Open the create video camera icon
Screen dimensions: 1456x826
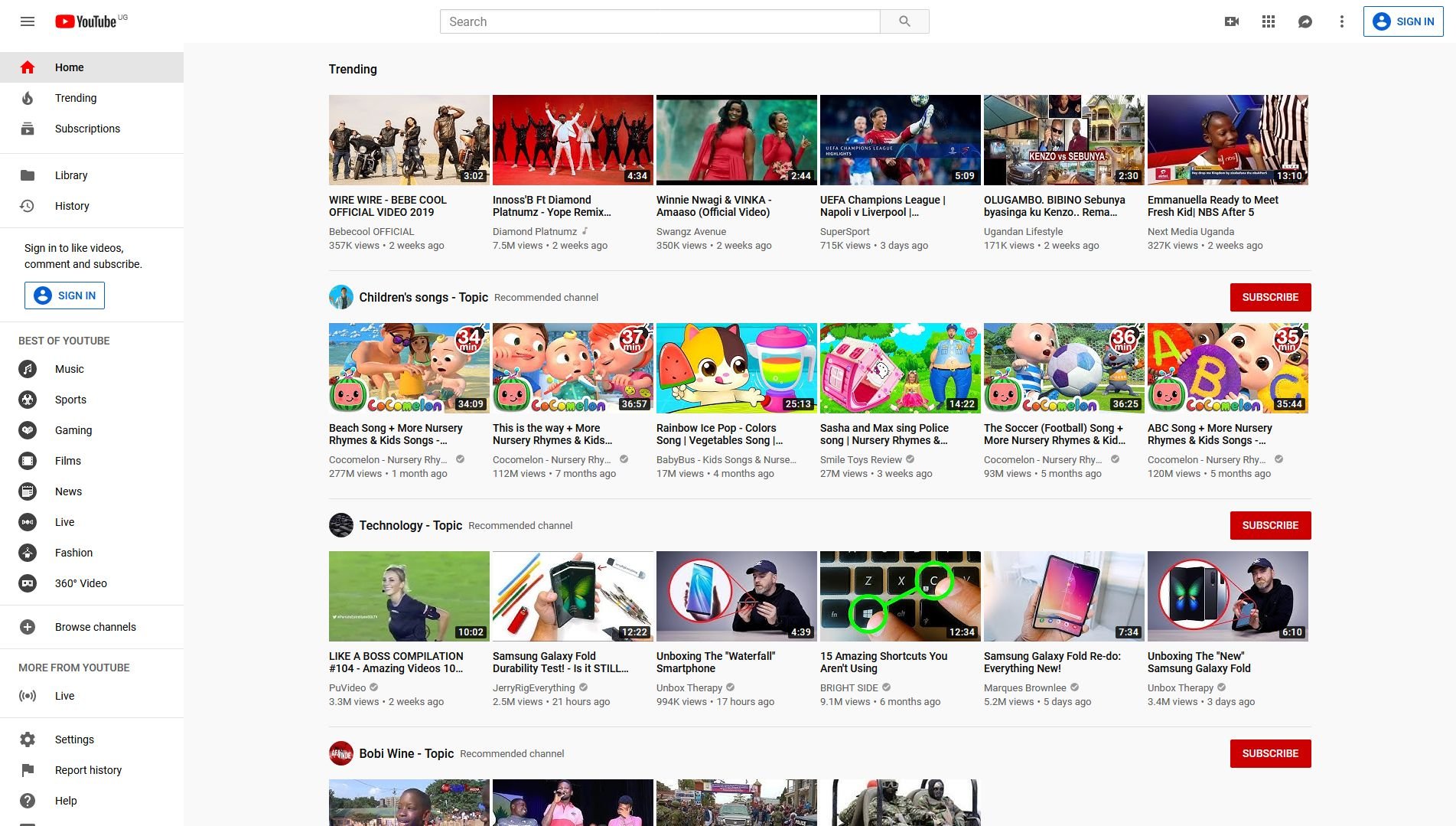pyautogui.click(x=1232, y=21)
